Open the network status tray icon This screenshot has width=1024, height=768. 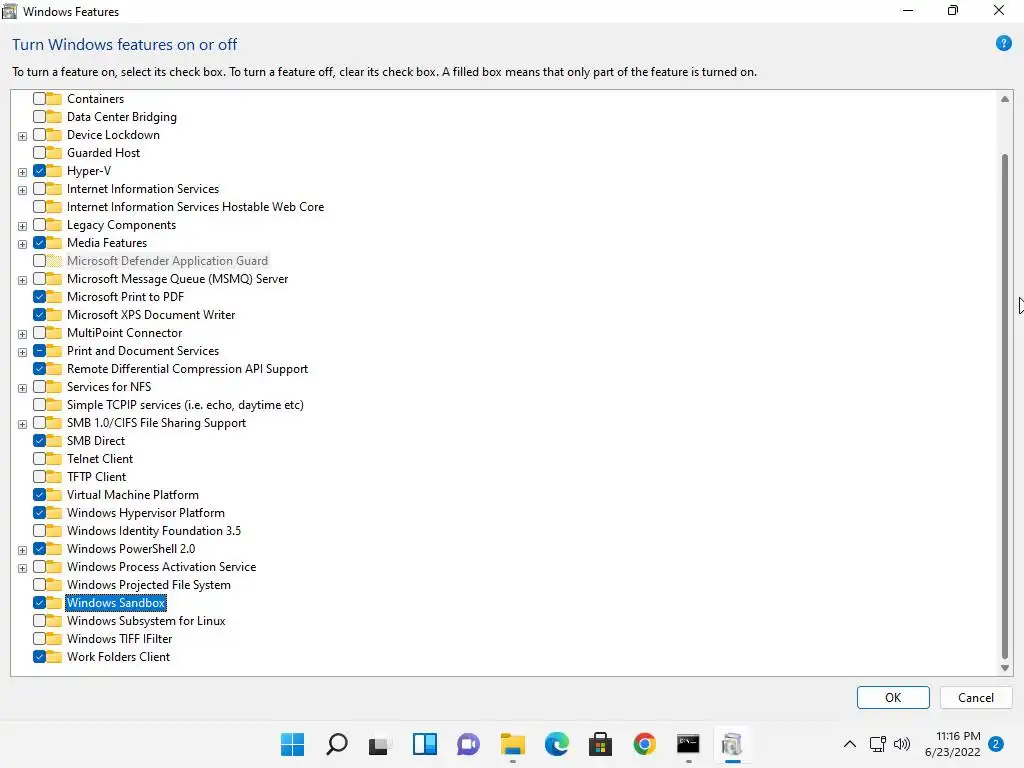click(x=878, y=744)
